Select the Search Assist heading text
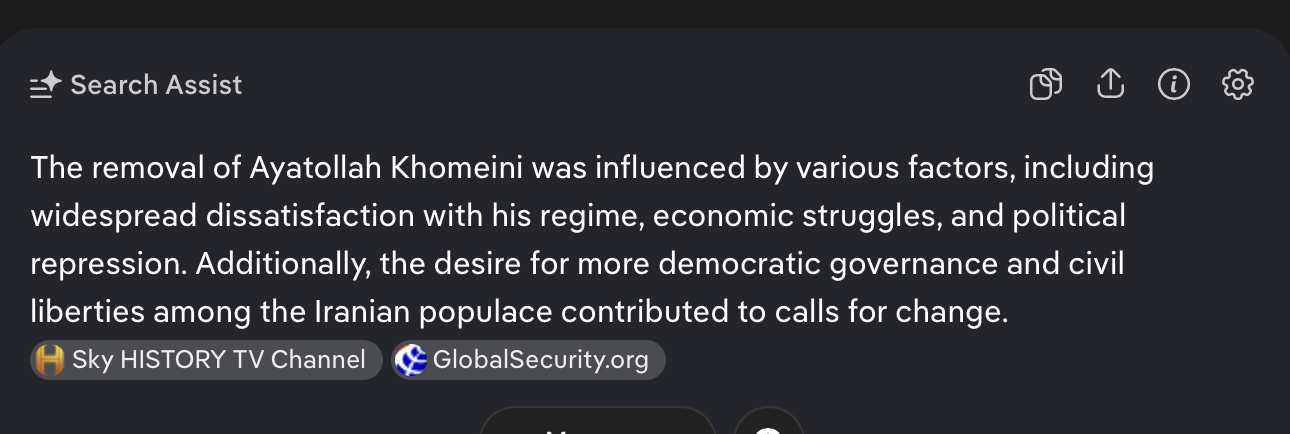 point(156,85)
